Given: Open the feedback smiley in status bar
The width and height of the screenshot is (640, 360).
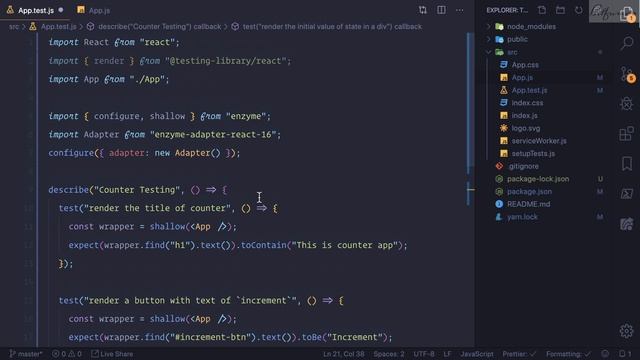Looking at the screenshot, I should pyautogui.click(x=605, y=354).
